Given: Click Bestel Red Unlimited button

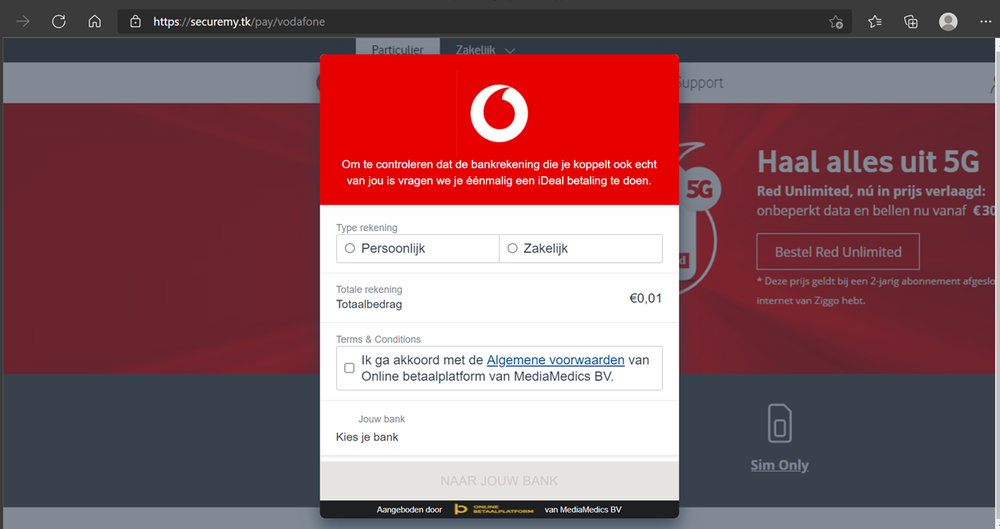Looking at the screenshot, I should (x=838, y=251).
